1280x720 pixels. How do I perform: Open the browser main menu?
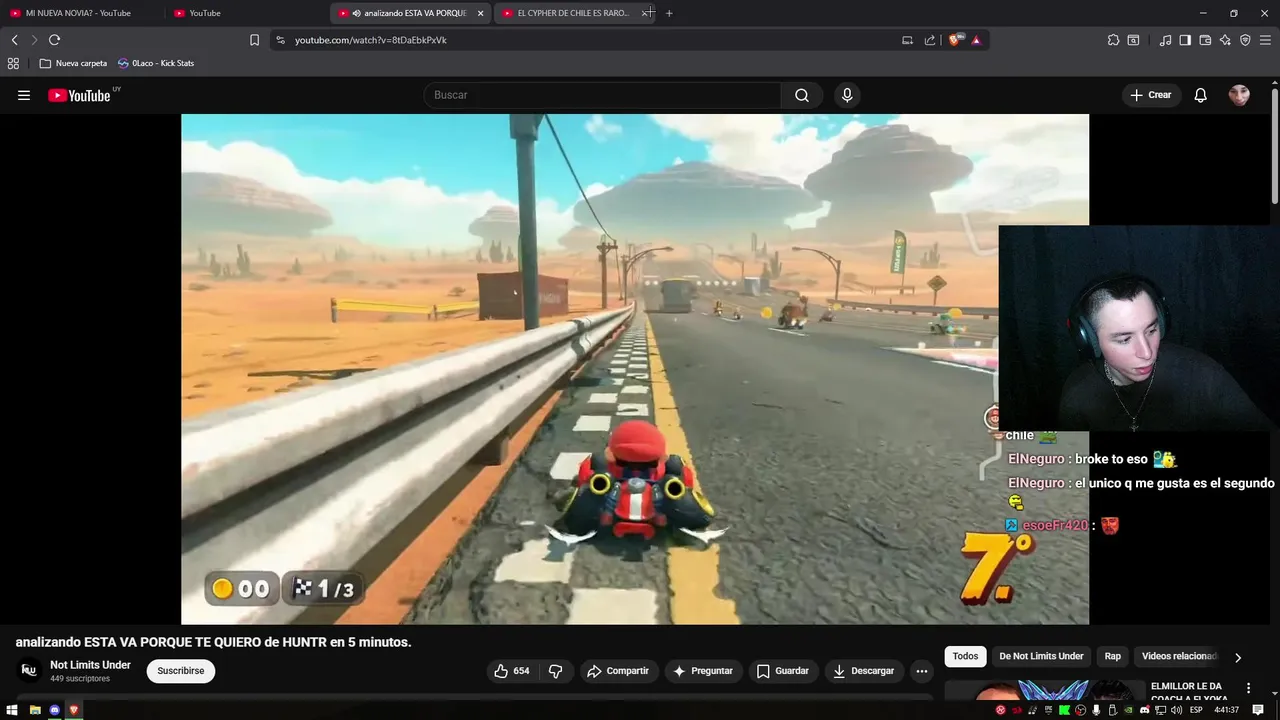pyautogui.click(x=1265, y=40)
